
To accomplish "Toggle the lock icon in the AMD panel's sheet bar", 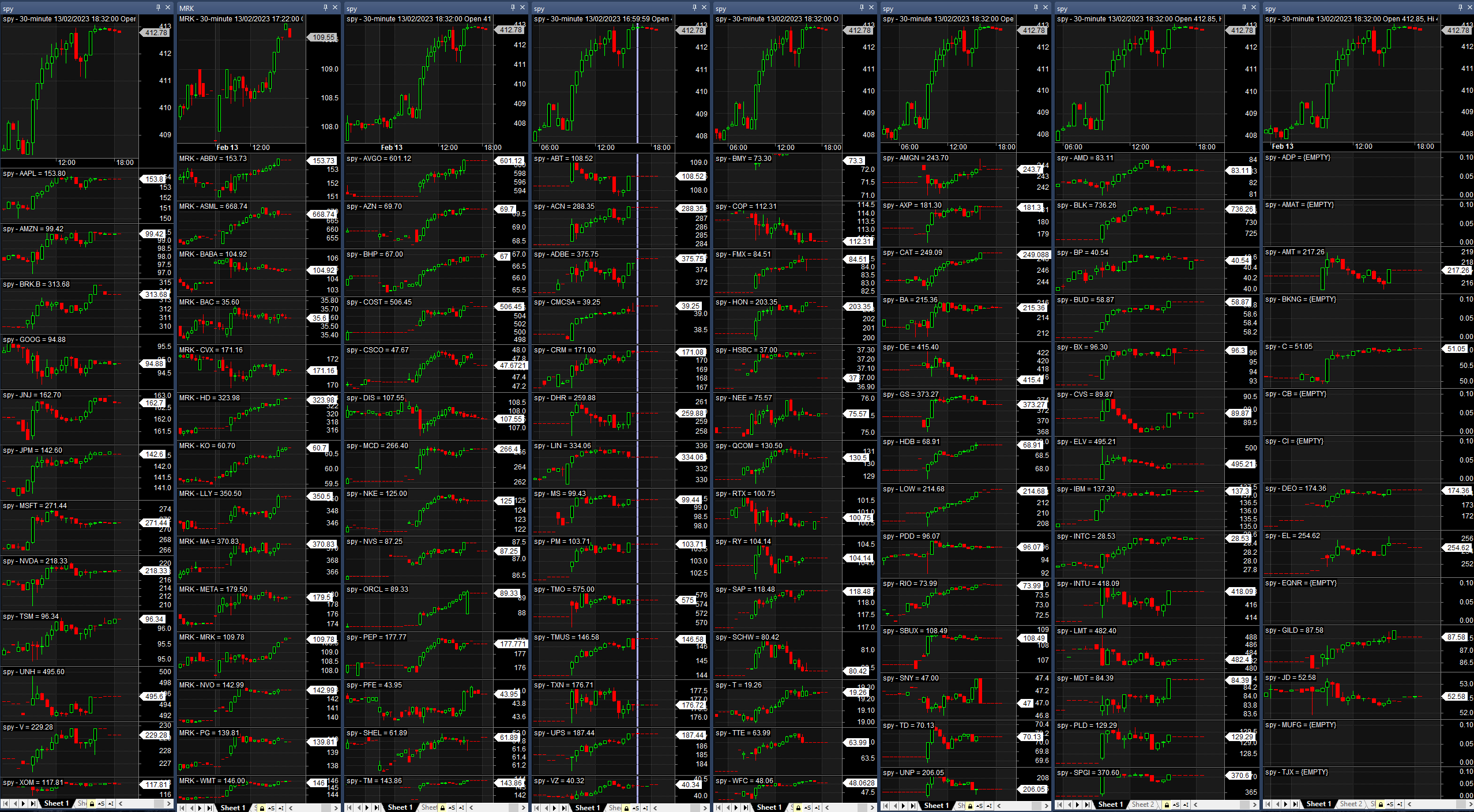I will click(x=1167, y=805).
